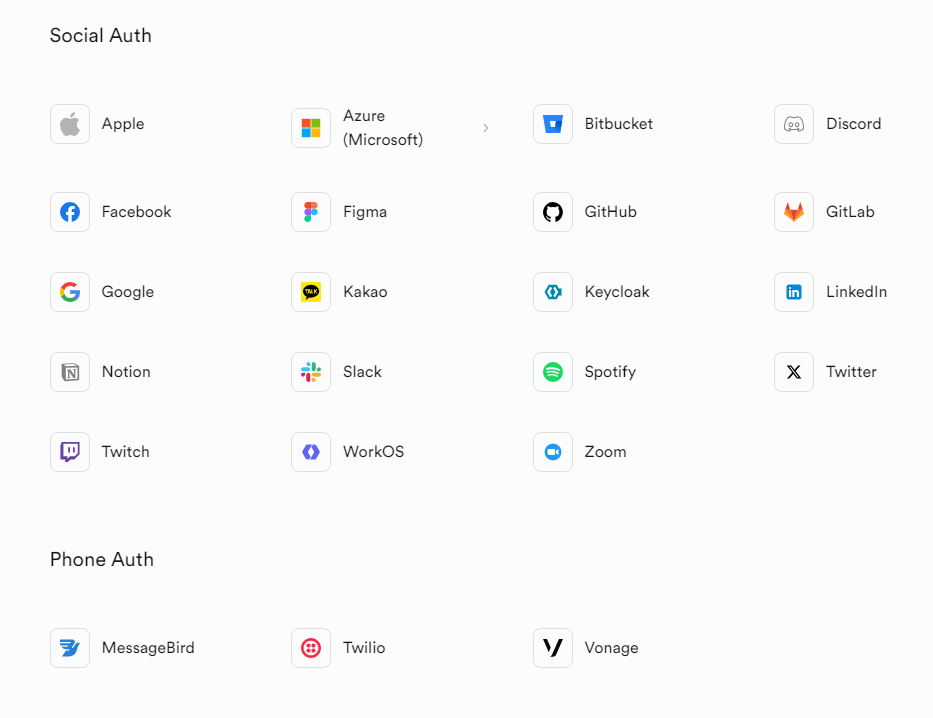Select the Bitbucket provider icon
Viewport: 933px width, 718px height.
tap(553, 125)
